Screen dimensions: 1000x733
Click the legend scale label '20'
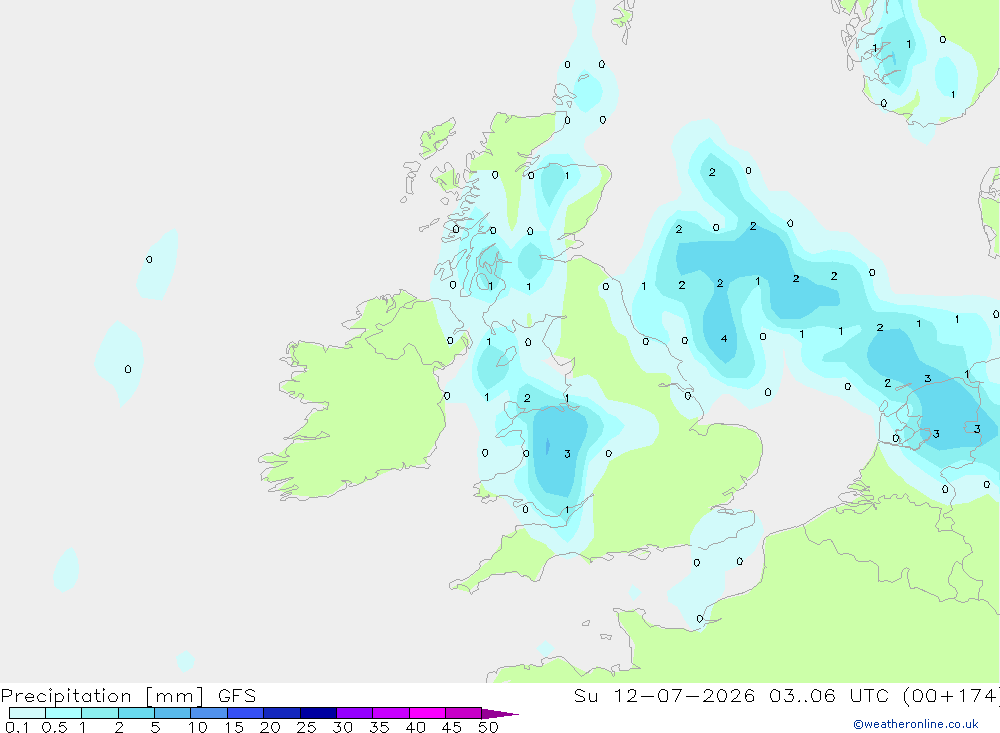[270, 727]
